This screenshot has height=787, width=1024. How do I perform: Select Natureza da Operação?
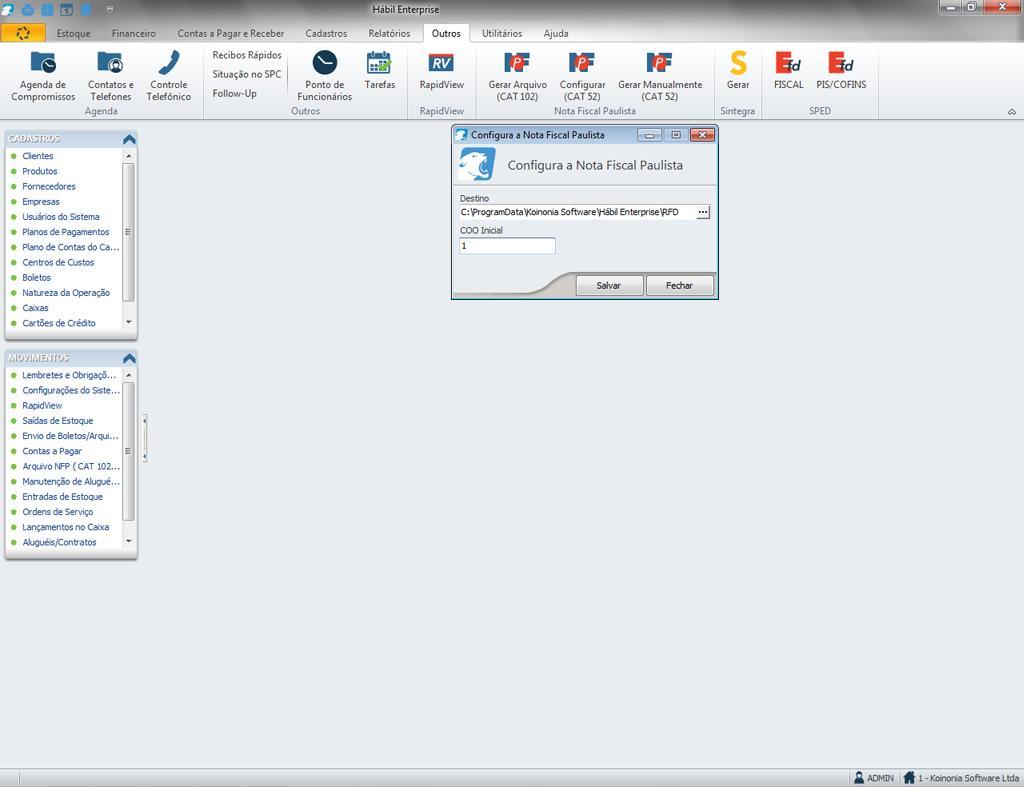[66, 293]
